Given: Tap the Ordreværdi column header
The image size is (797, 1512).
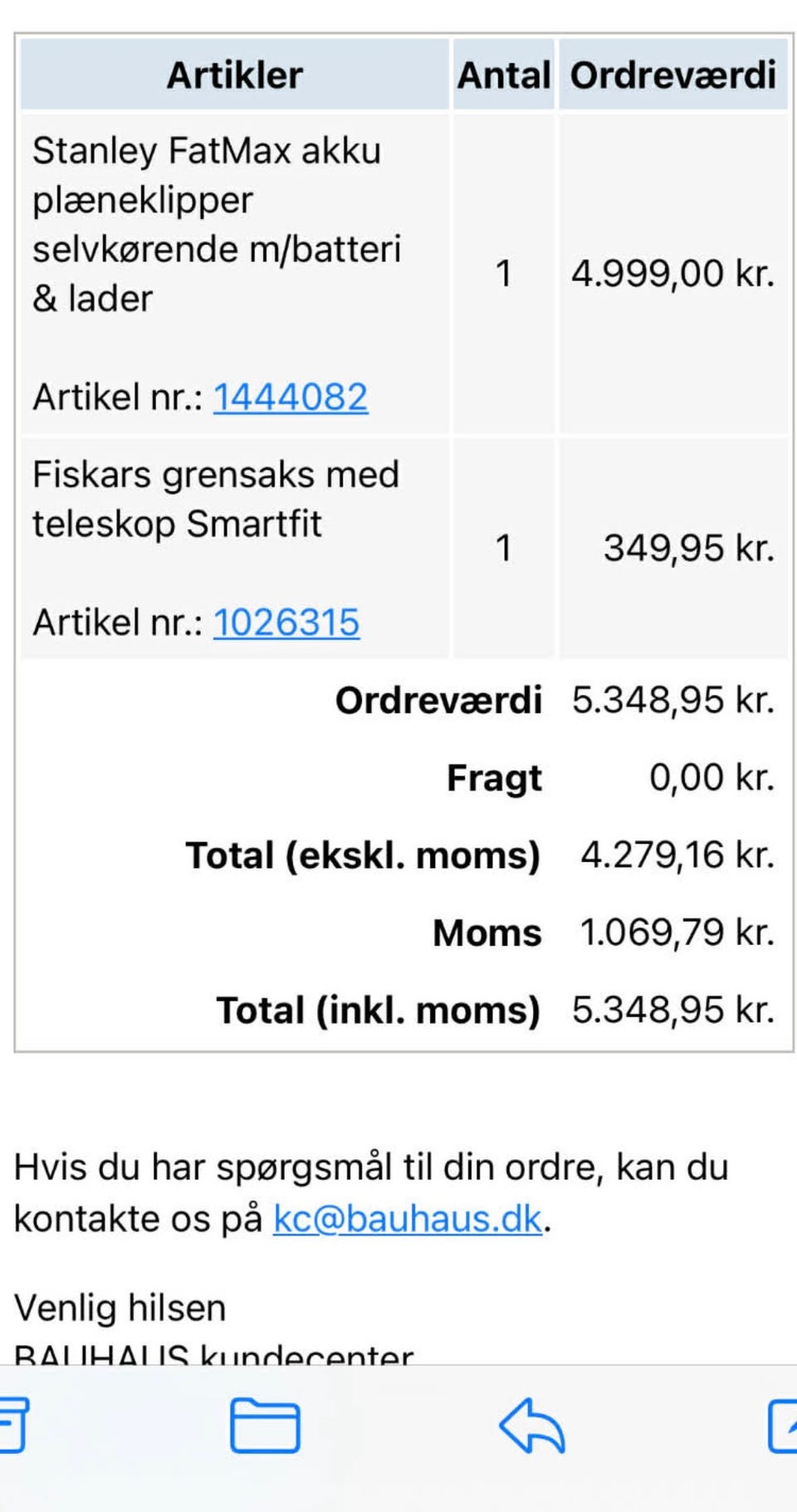Looking at the screenshot, I should (x=672, y=76).
